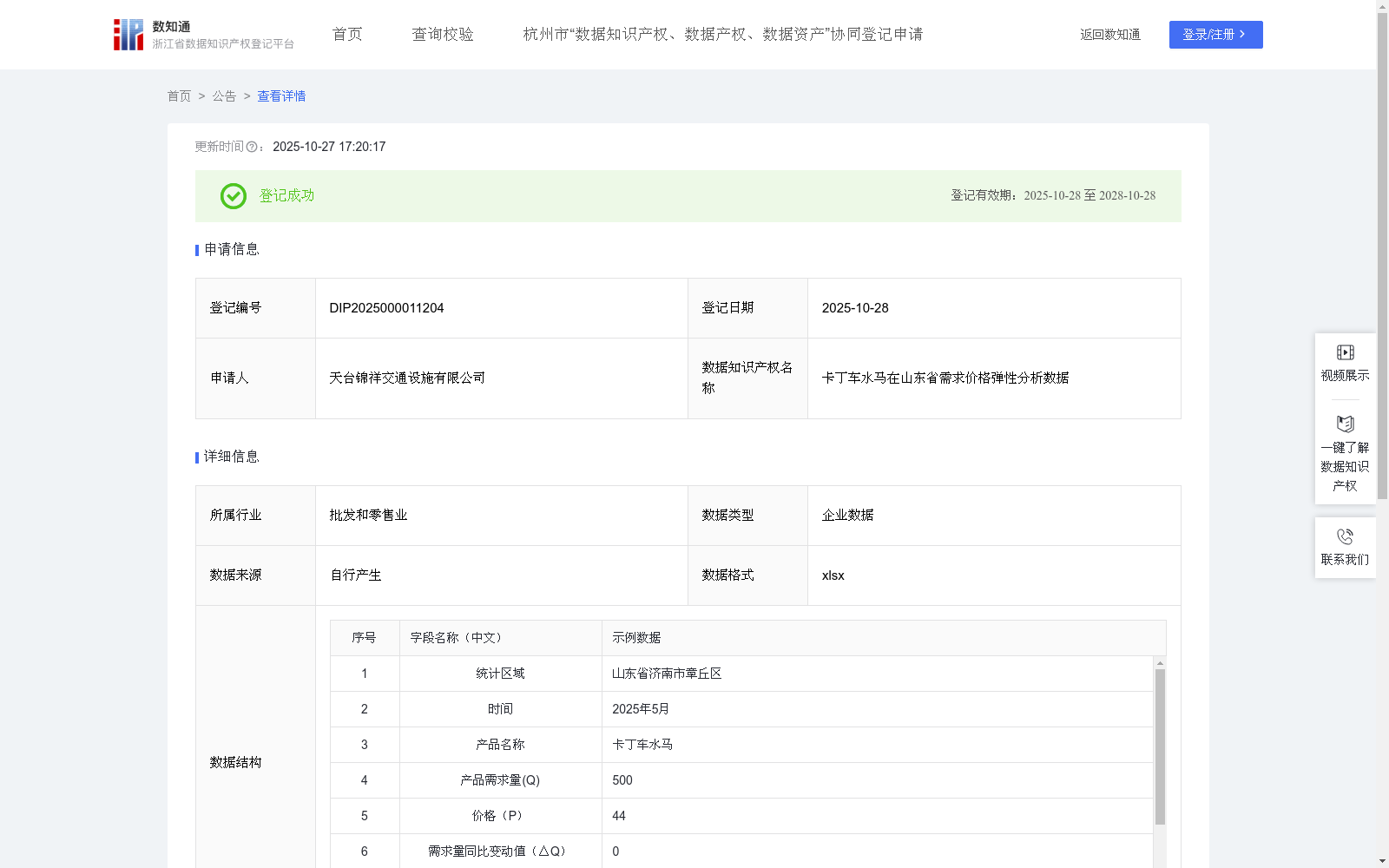This screenshot has height=868, width=1389.
Task: Click 卡丁车水马在山东省需求价格弹性分析数据 title
Action: tap(945, 378)
